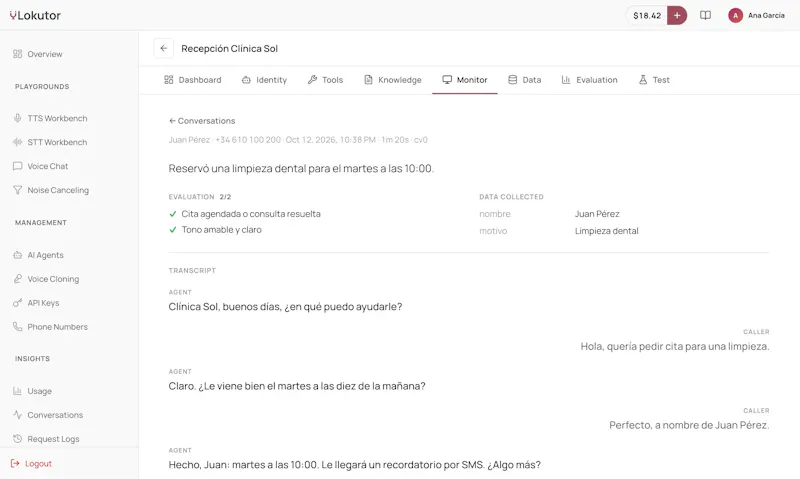This screenshot has height=479, width=800.
Task: Click the Identity tab robot icon
Action: (246, 80)
